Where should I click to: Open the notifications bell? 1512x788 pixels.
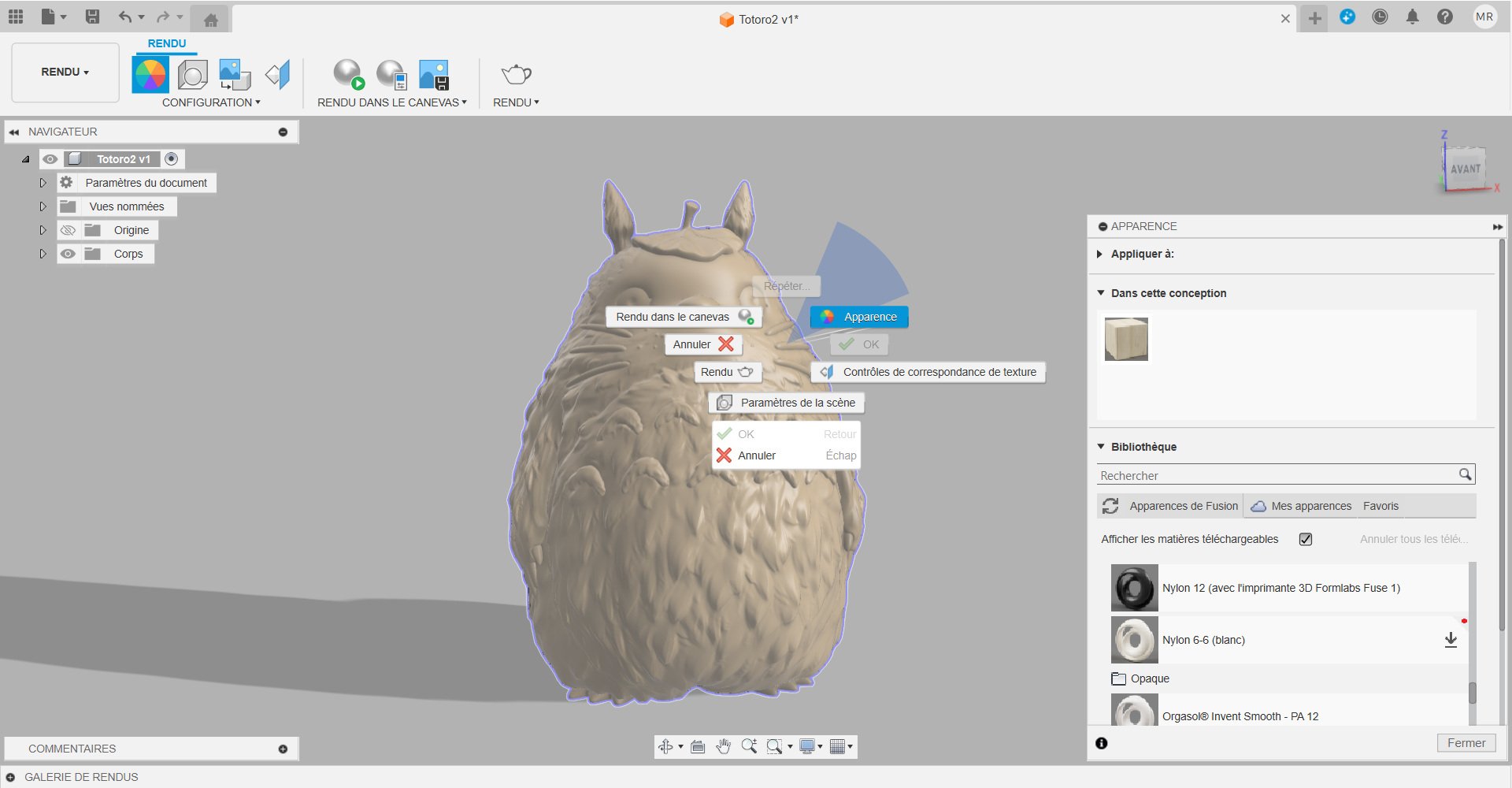1413,17
